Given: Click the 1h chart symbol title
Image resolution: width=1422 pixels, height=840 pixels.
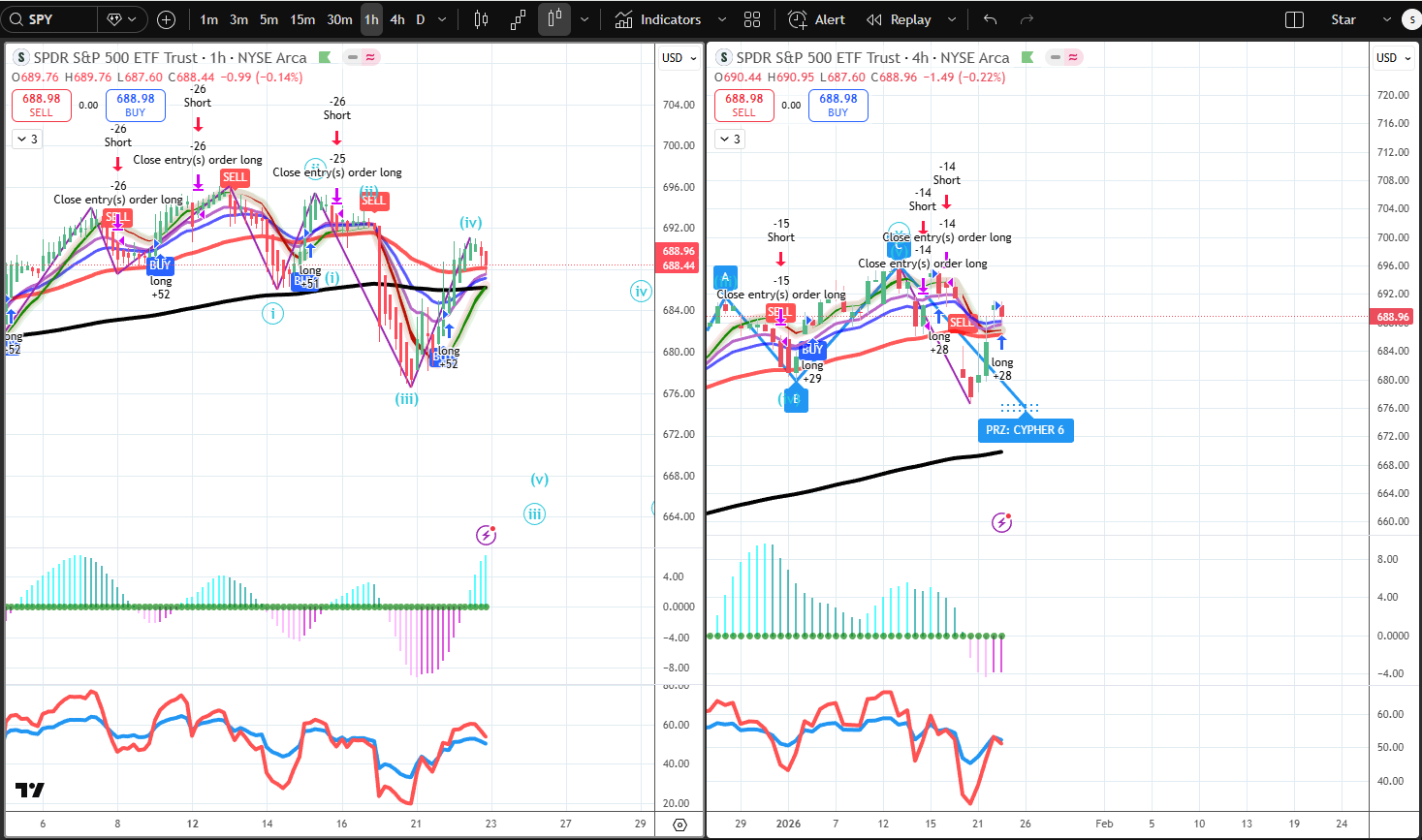Looking at the screenshot, I should 170,57.
